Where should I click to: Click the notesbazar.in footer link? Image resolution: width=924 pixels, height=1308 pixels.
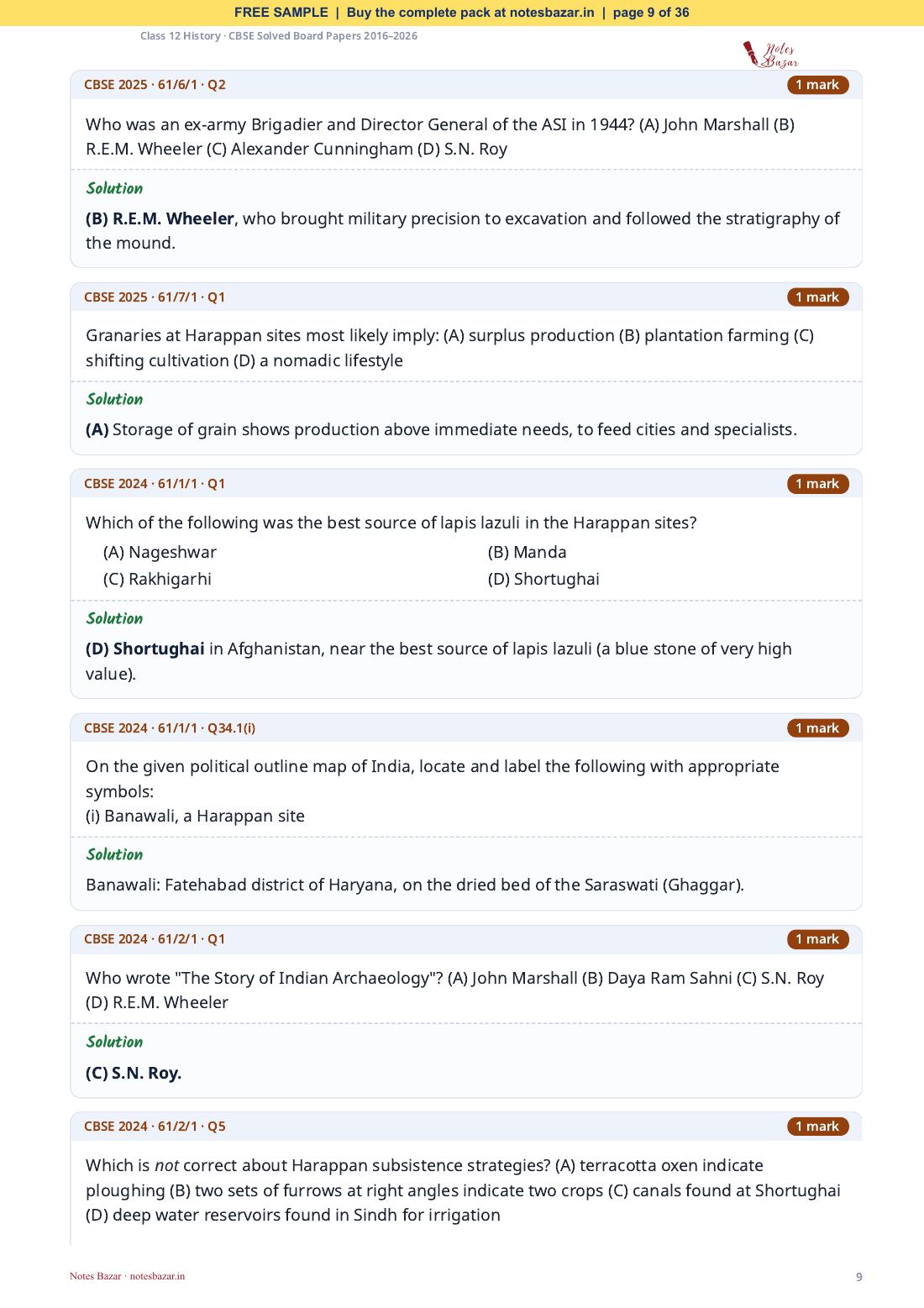[x=157, y=1276]
